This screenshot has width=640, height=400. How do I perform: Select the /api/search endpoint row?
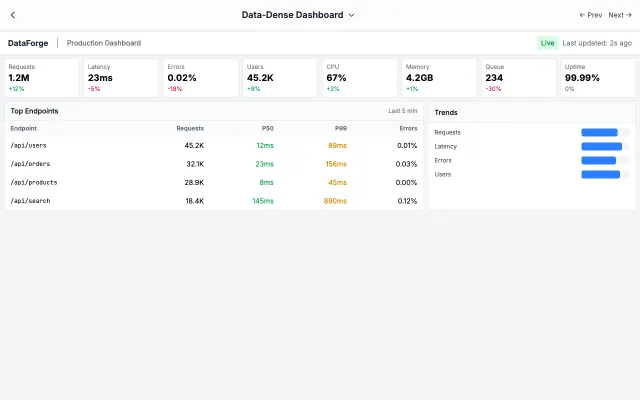pos(214,201)
